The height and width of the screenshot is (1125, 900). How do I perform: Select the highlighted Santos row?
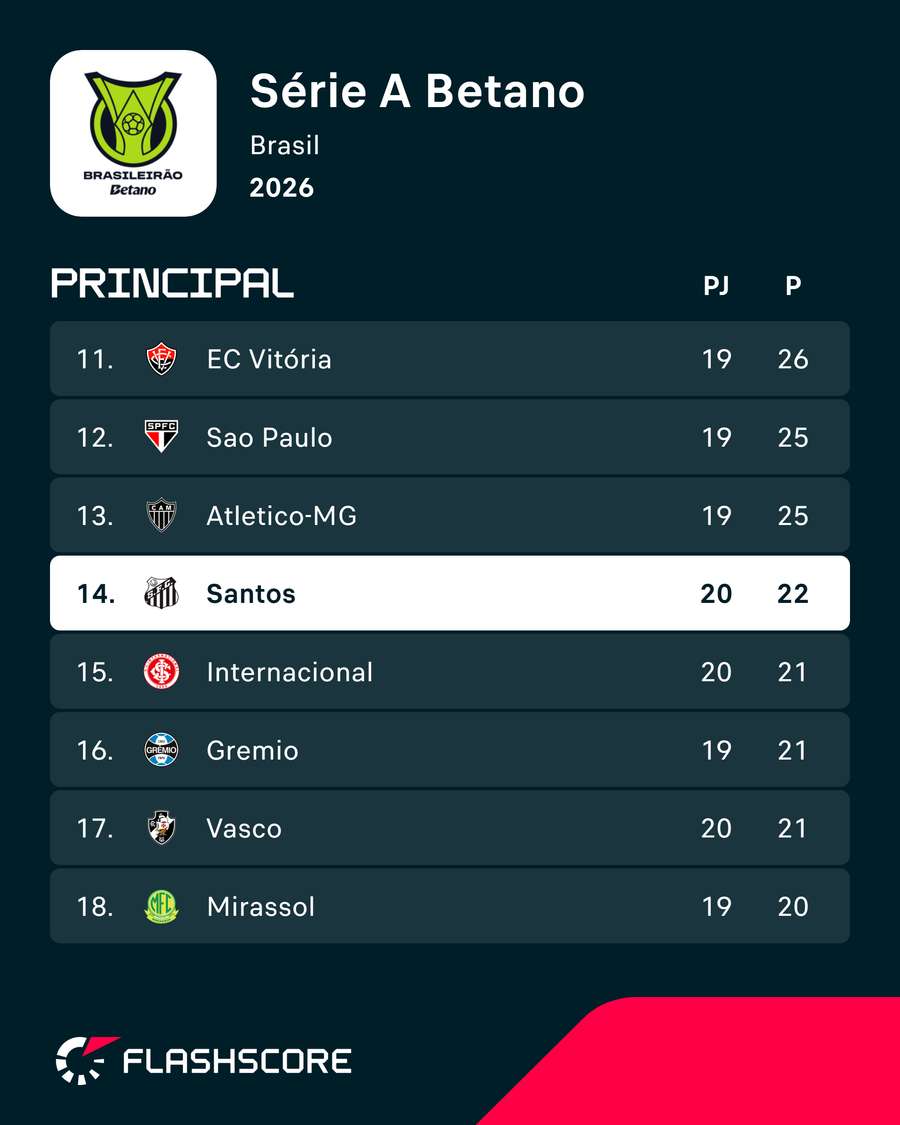[x=450, y=593]
